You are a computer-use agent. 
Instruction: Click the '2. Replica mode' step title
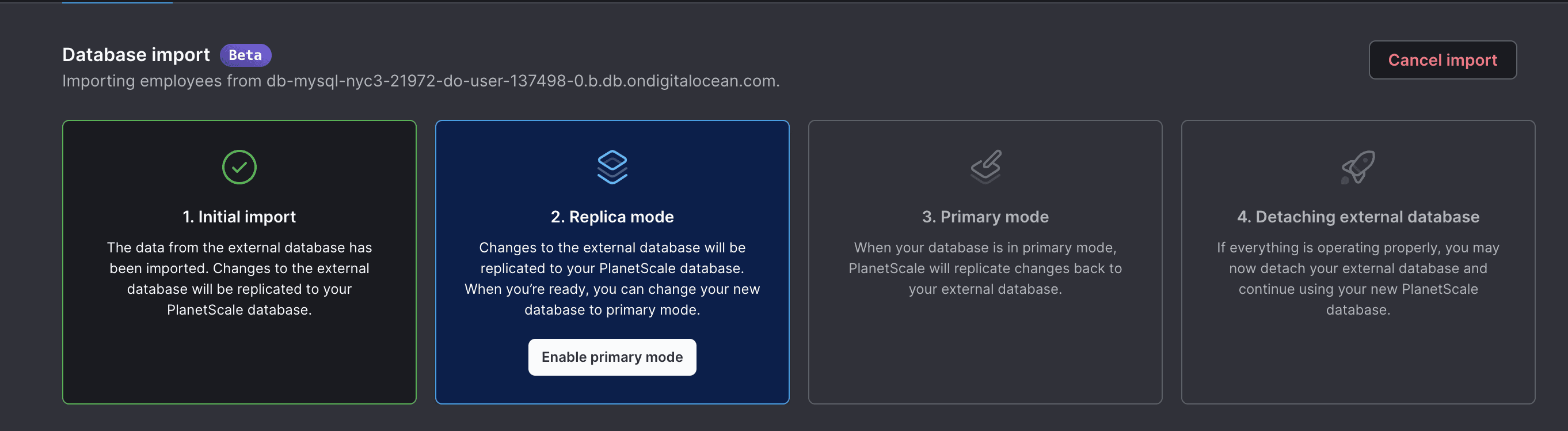click(x=612, y=217)
